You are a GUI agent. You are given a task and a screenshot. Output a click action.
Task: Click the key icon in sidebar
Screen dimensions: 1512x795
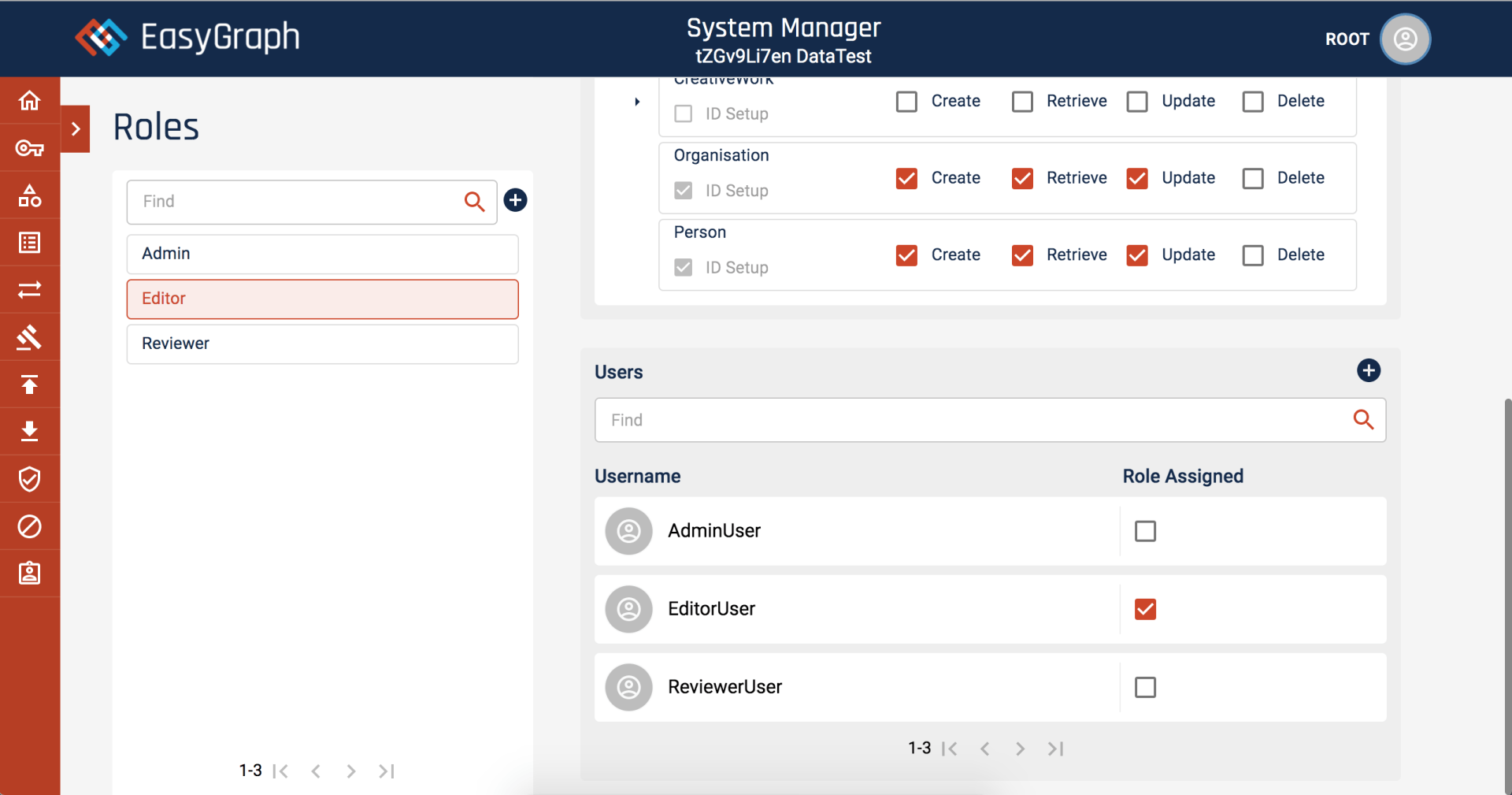click(29, 148)
